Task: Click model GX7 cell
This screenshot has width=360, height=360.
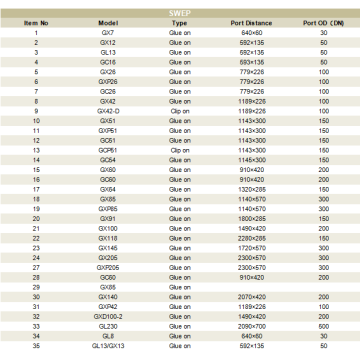Action: click(x=108, y=33)
